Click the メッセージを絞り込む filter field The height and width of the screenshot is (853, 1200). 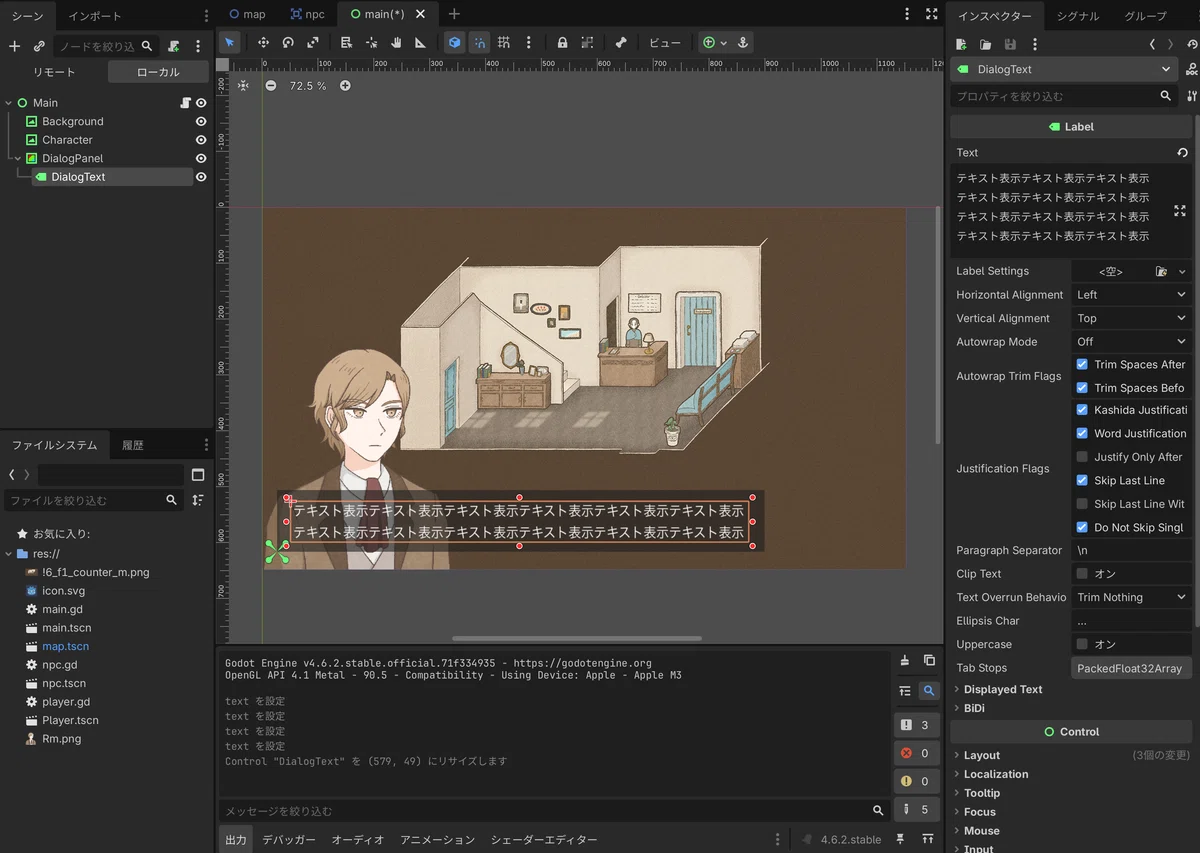pos(553,811)
